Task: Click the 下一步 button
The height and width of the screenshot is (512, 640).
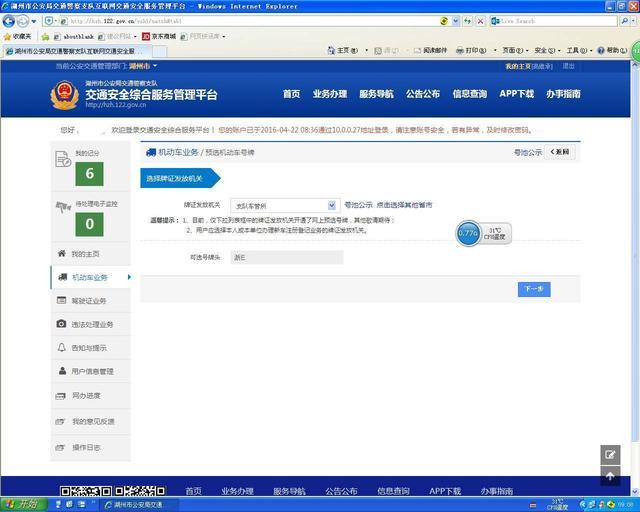Action: pyautogui.click(x=534, y=289)
